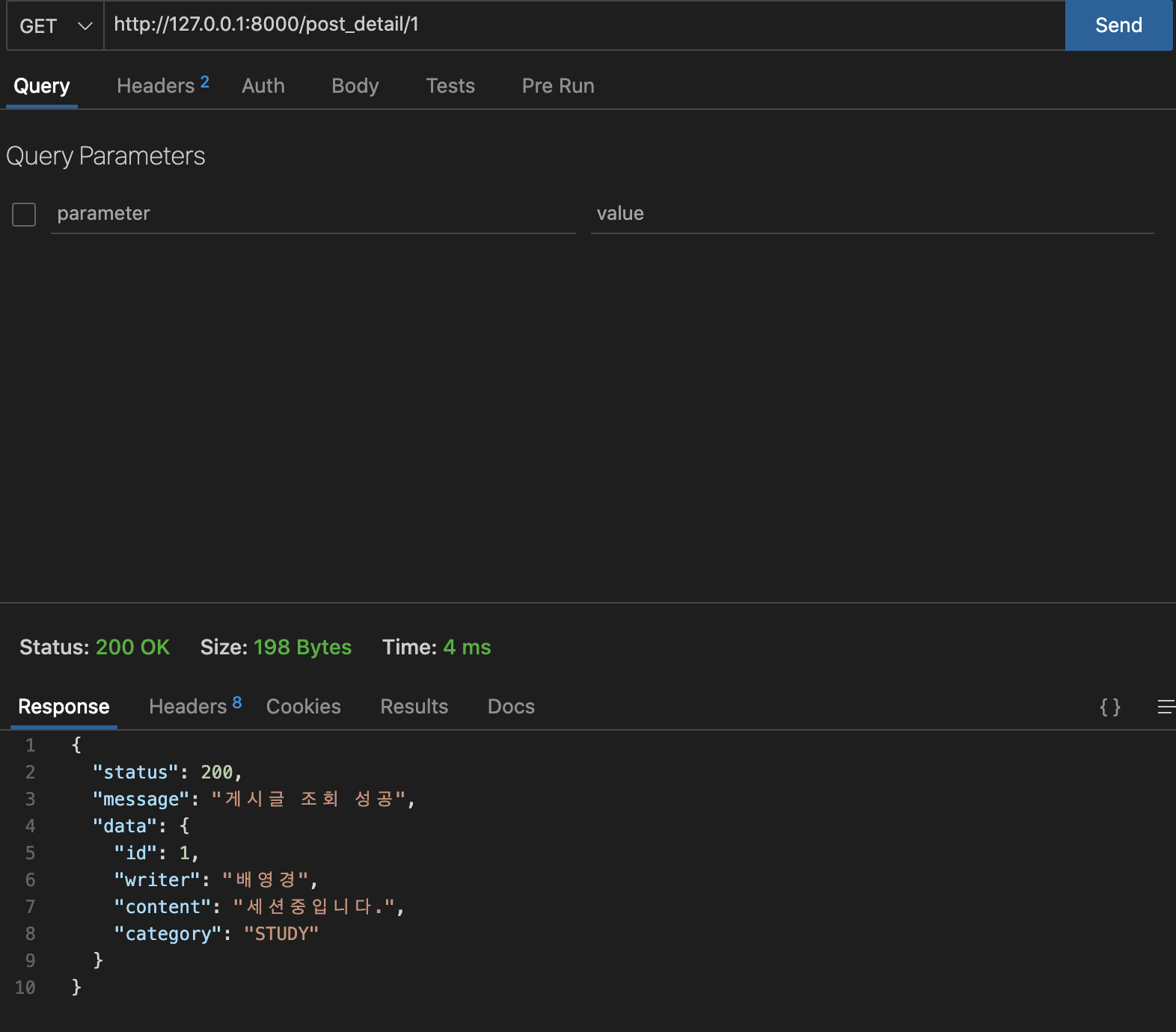
Task: Open response Headers 8 tab
Action: pos(195,706)
